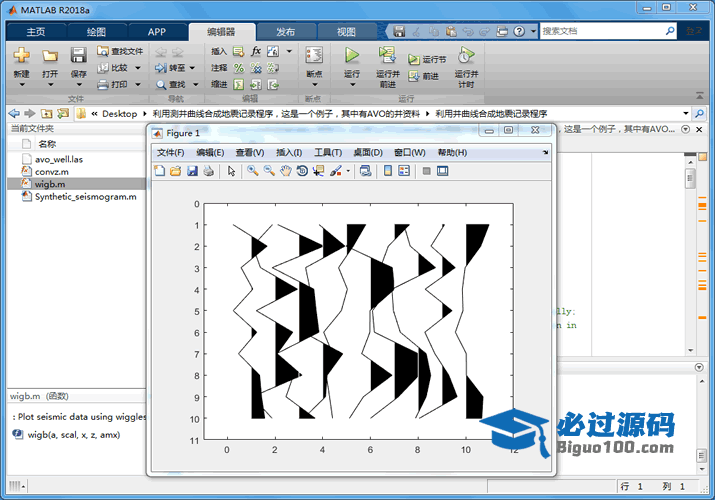The width and height of the screenshot is (715, 500).
Task: Open Brush color dropdown arrow
Action: [x=348, y=171]
